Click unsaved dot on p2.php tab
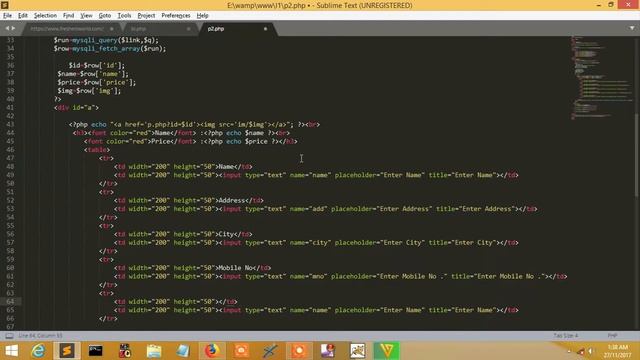Viewport: 640px width, 360px height. 265,29
